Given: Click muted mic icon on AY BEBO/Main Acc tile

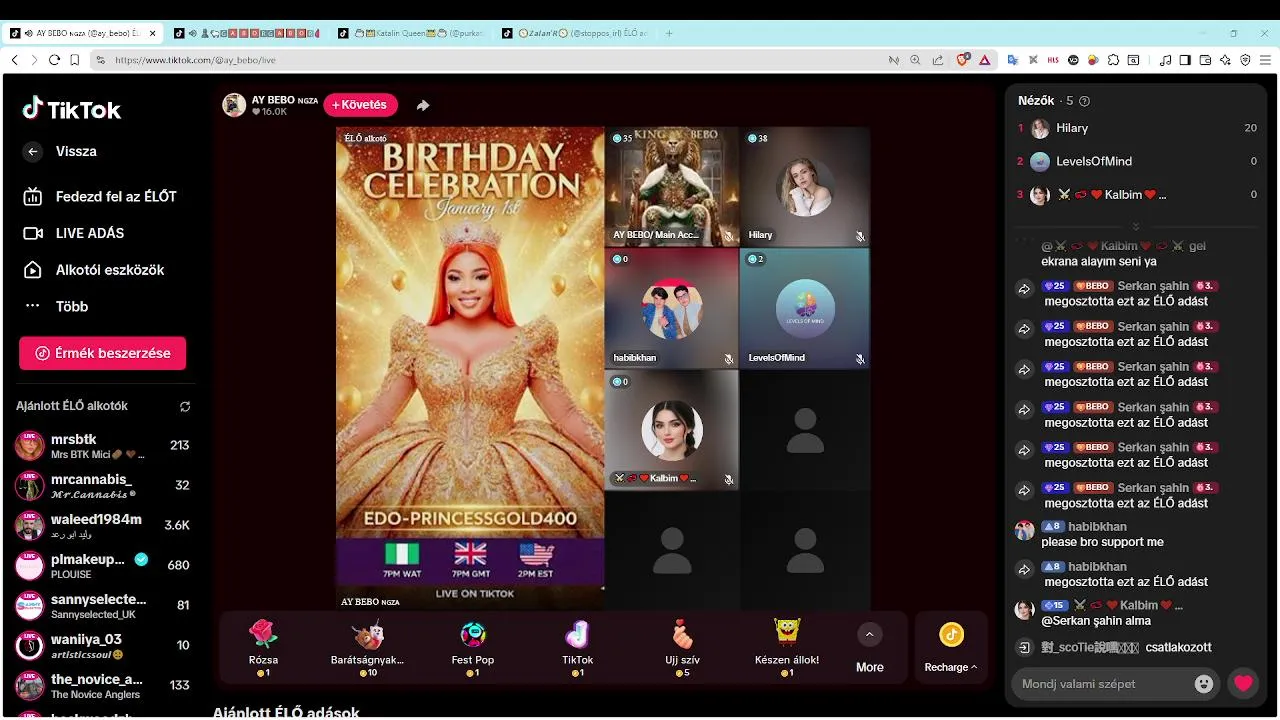Looking at the screenshot, I should point(729,236).
